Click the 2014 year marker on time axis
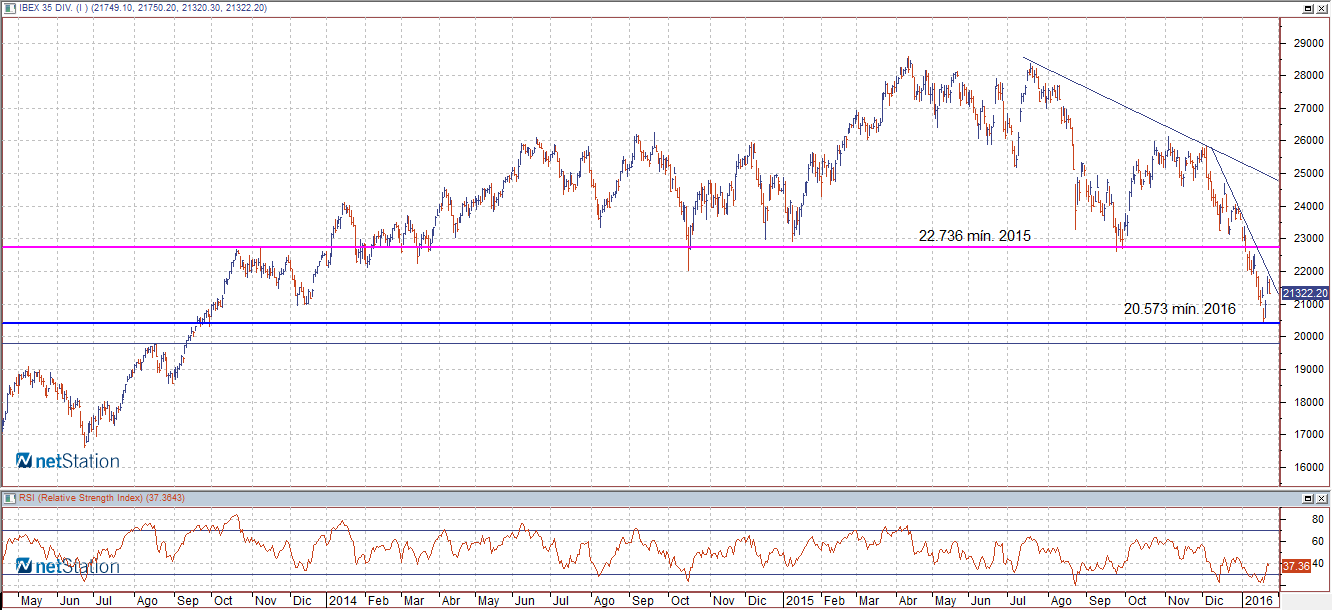1332x610 pixels. [342, 601]
